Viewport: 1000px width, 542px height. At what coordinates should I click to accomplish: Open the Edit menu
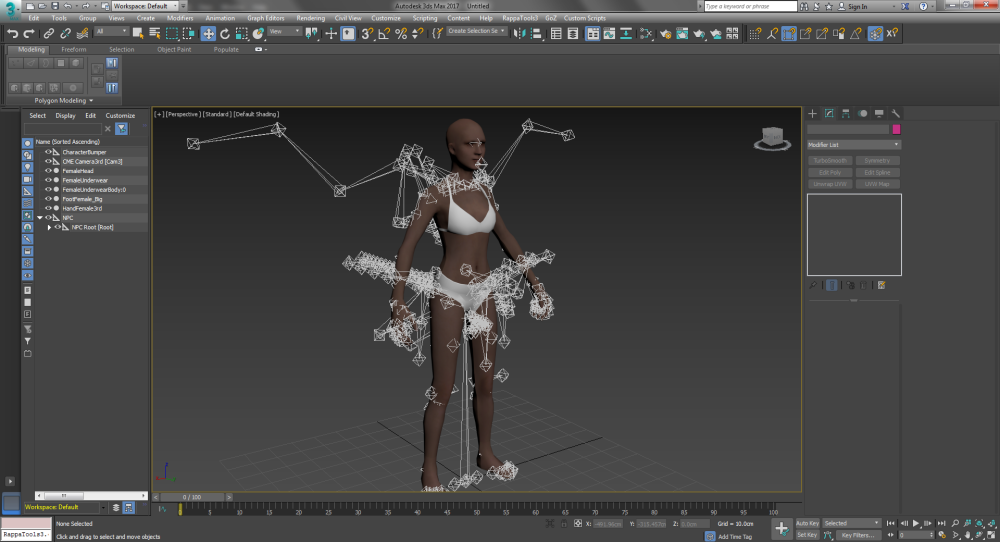pos(34,18)
